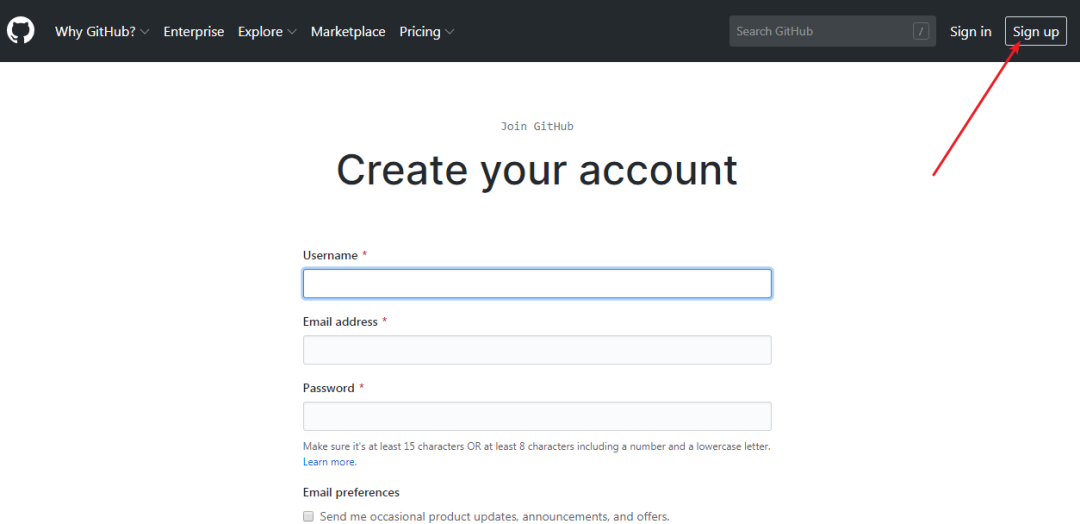The width and height of the screenshot is (1080, 524).
Task: Click the Explore menu label
Action: [x=260, y=32]
